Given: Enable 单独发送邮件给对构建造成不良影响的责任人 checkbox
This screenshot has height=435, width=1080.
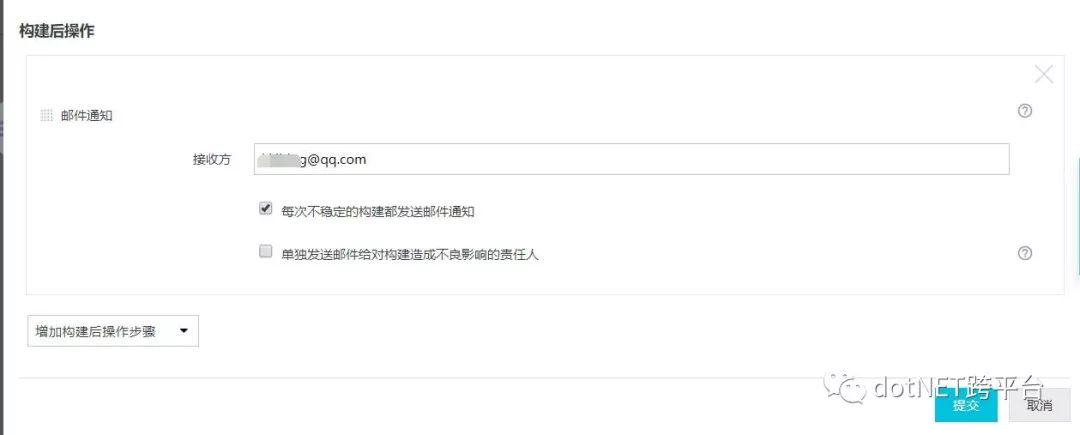Looking at the screenshot, I should [x=265, y=251].
